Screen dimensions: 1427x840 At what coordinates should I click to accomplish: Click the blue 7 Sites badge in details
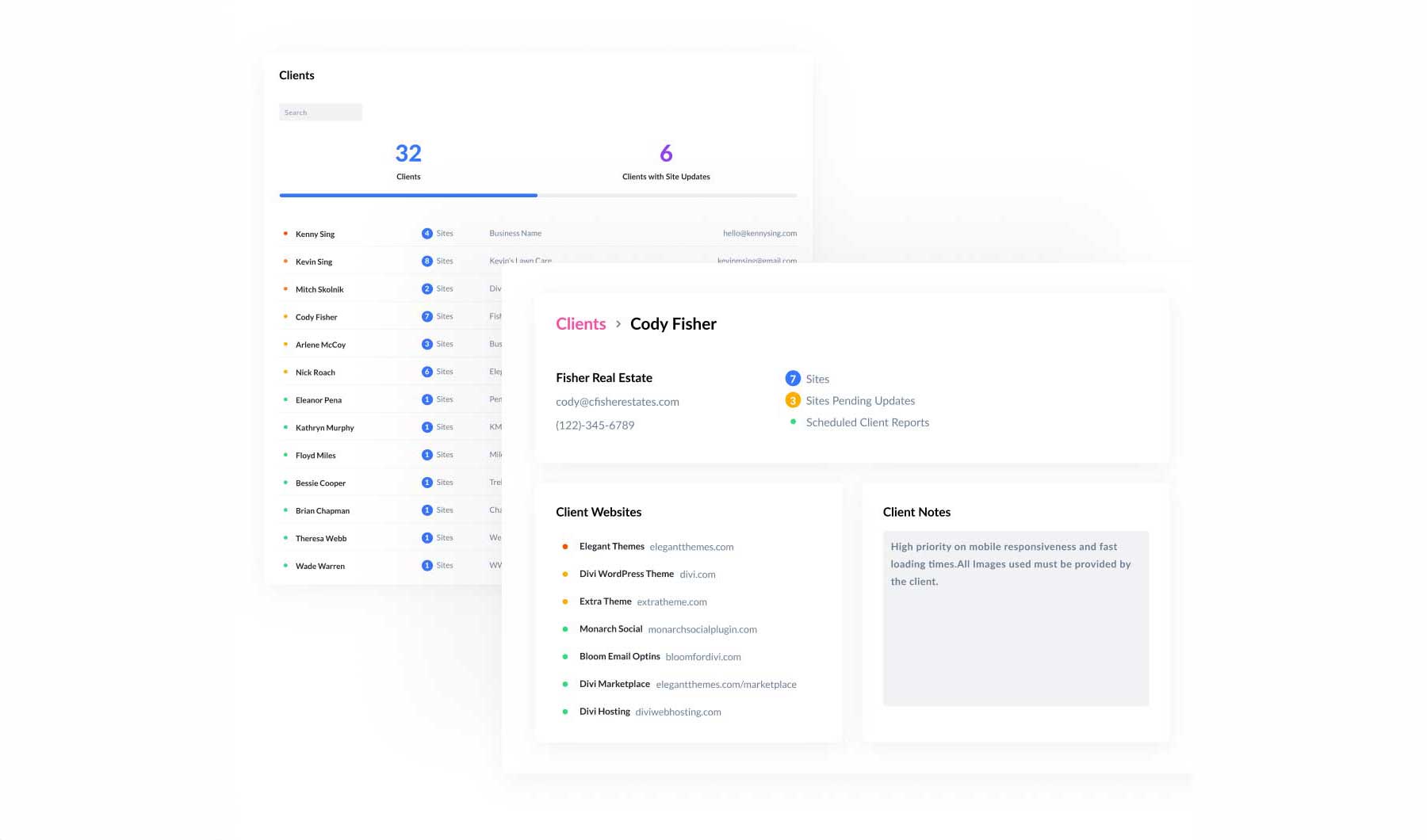coord(793,379)
